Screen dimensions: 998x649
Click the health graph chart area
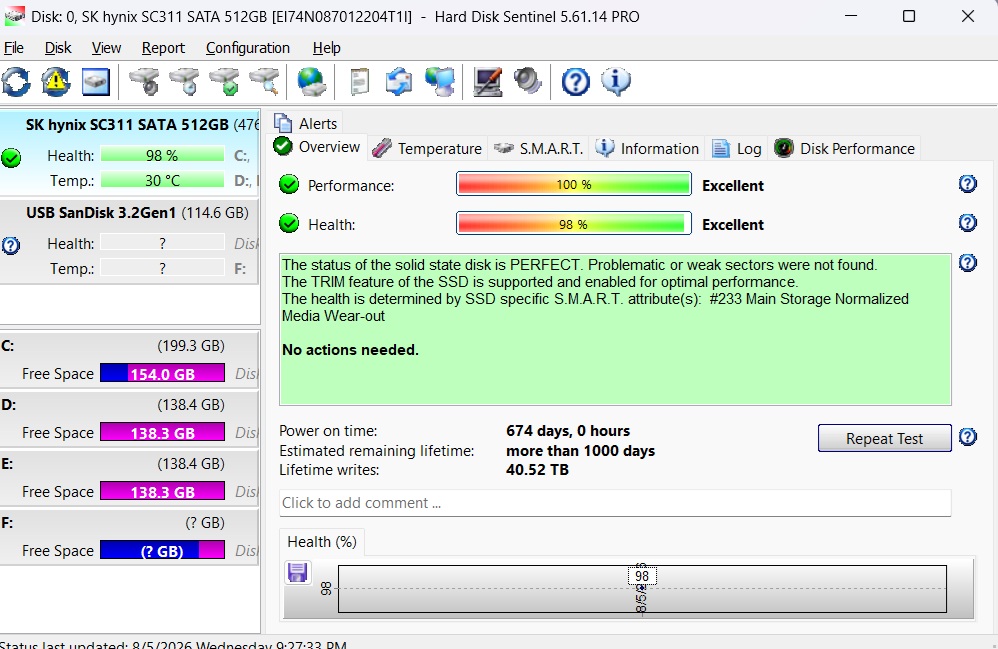point(642,589)
